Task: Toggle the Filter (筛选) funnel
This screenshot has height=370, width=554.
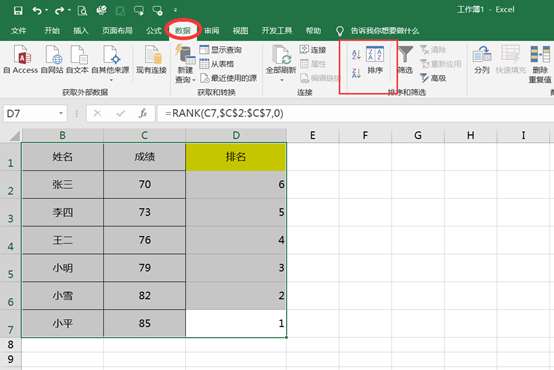Action: point(405,59)
